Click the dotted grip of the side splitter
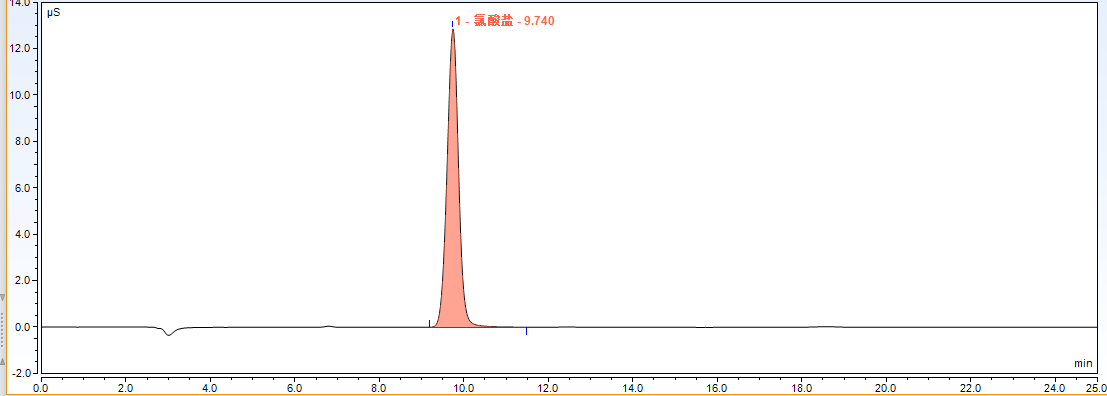Screen dimensions: 1107x396 click(x=3, y=330)
